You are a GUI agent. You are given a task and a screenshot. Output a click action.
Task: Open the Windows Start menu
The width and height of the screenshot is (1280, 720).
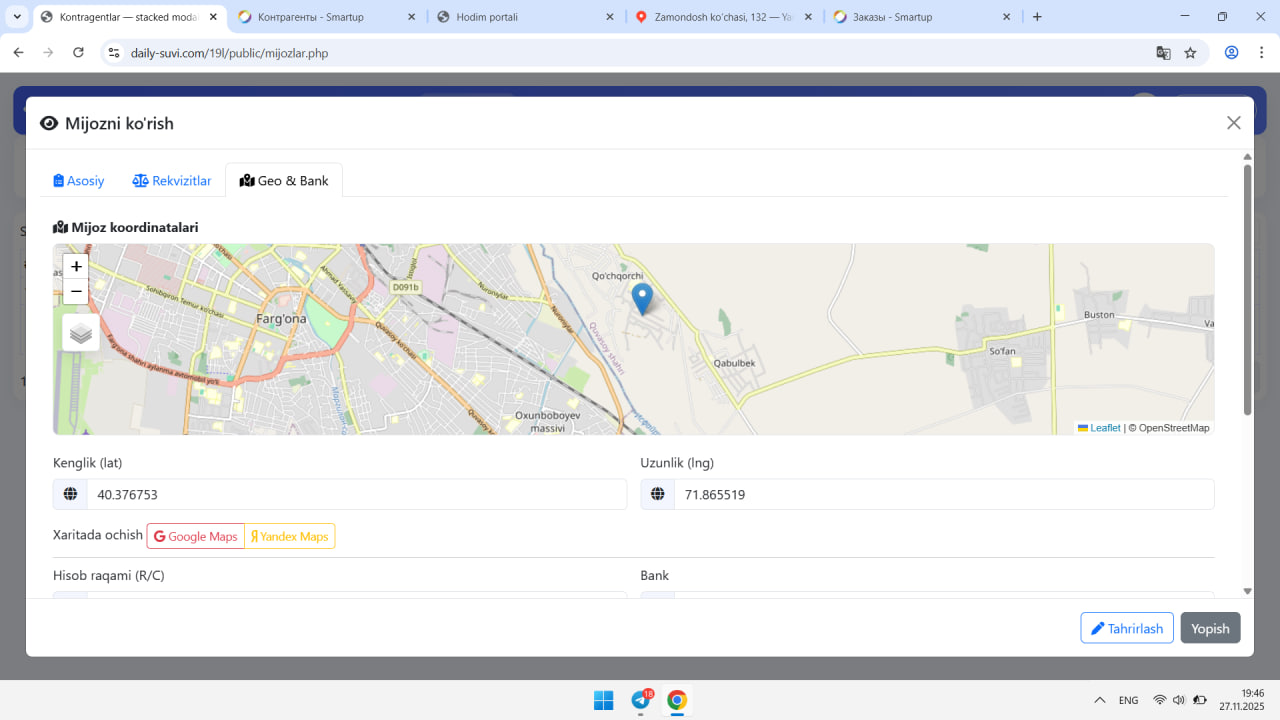[604, 700]
